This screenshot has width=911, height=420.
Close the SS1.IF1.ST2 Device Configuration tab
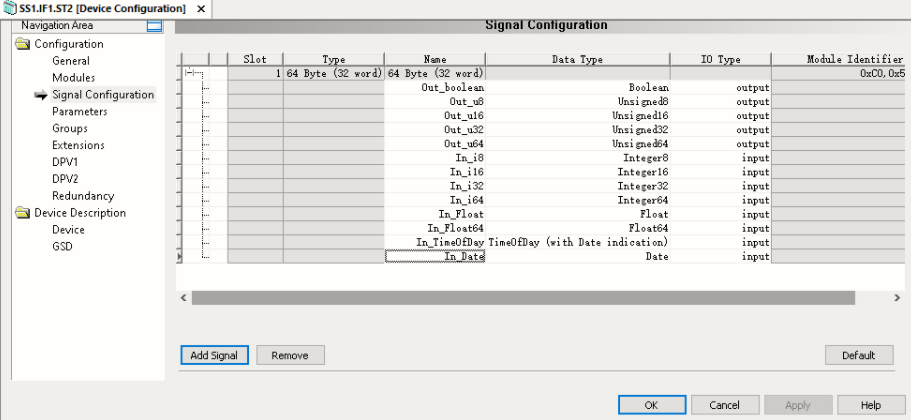pos(201,9)
